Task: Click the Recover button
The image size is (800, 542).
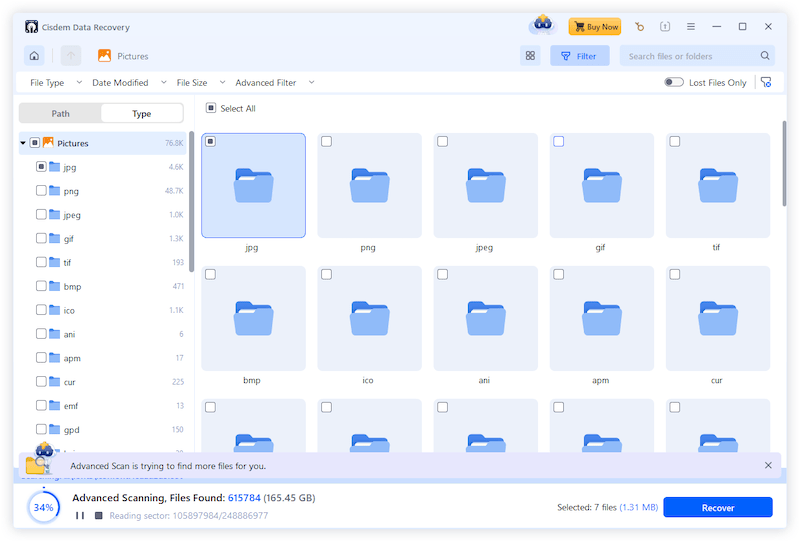Action: coord(717,508)
